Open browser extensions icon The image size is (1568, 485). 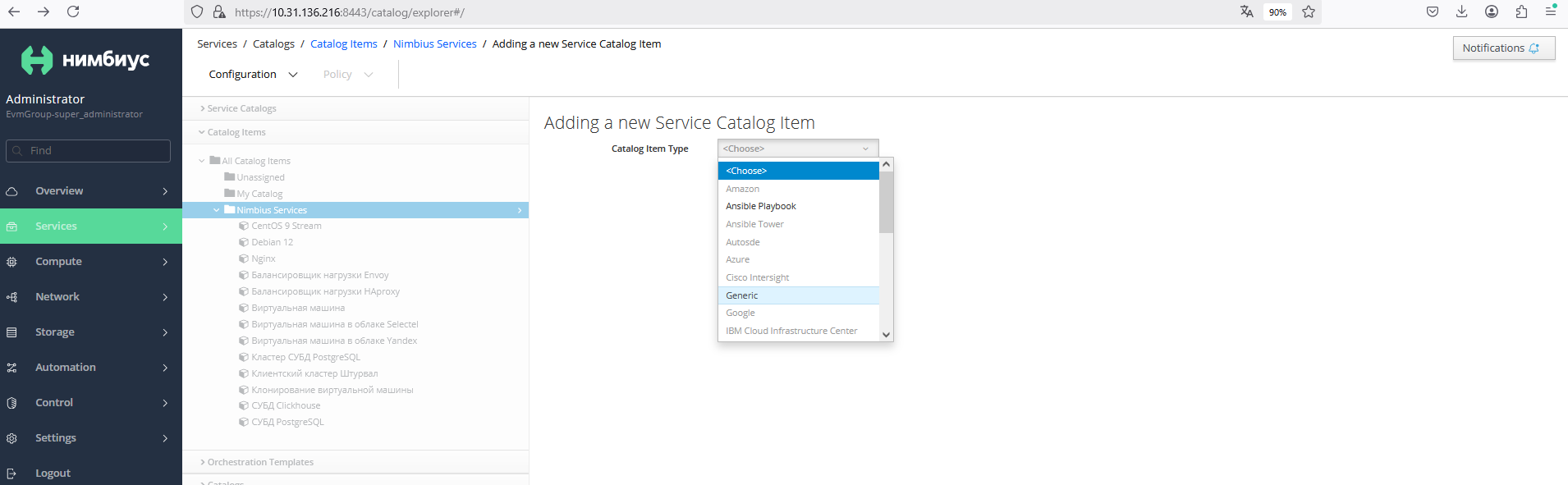tap(1521, 11)
